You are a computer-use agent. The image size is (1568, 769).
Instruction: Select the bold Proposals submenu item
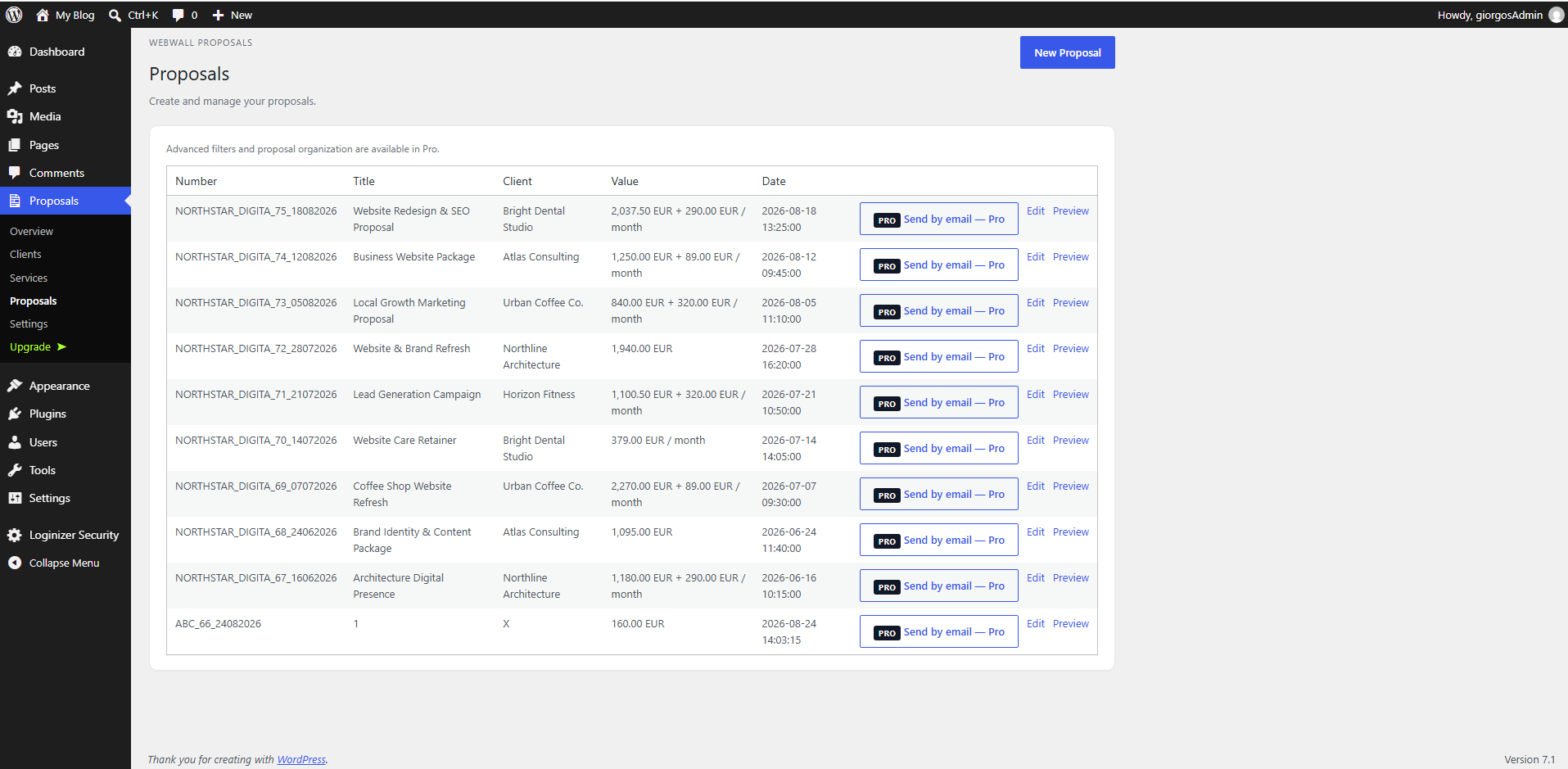34,301
